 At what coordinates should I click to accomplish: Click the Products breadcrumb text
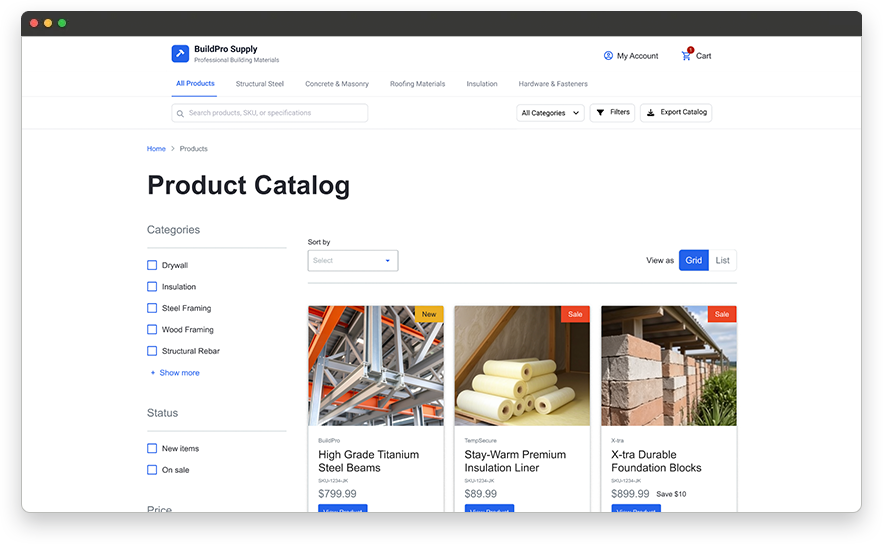tap(194, 149)
